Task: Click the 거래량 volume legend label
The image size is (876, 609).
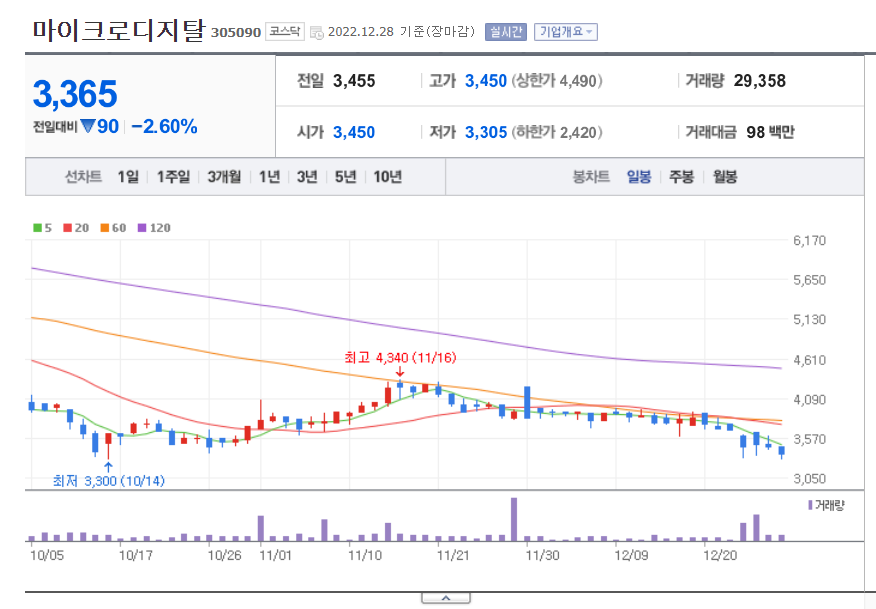Action: click(826, 506)
